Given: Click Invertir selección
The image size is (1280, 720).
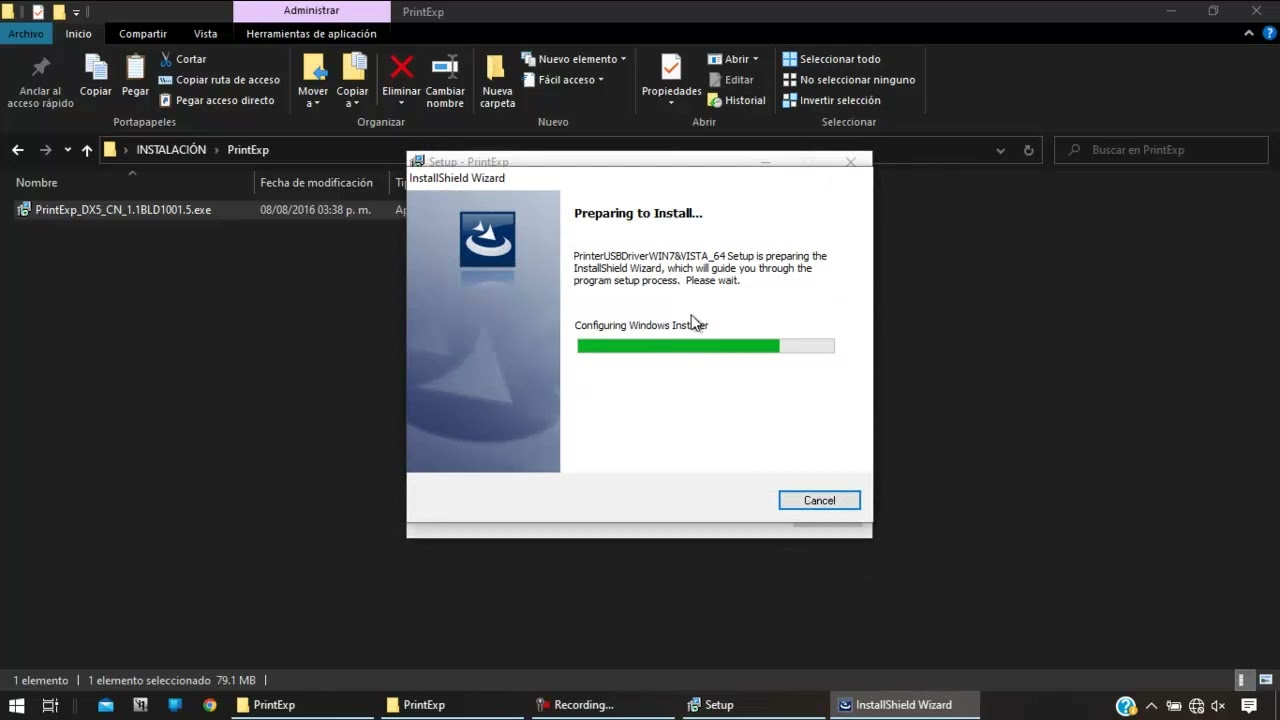Looking at the screenshot, I should click(x=831, y=100).
